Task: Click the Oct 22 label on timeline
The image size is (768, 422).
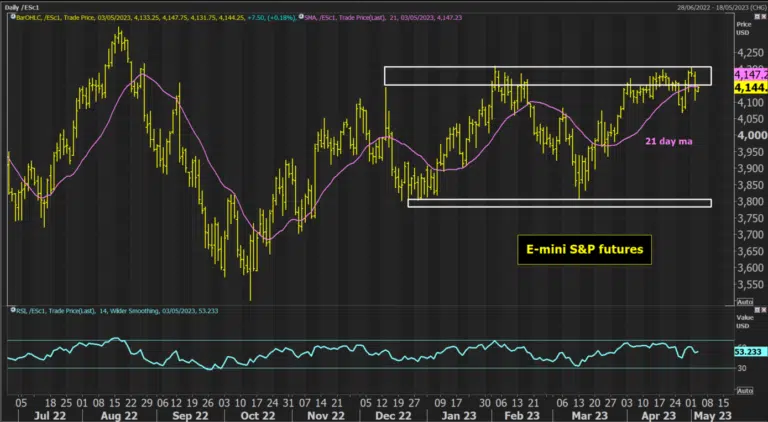Action: 258,415
